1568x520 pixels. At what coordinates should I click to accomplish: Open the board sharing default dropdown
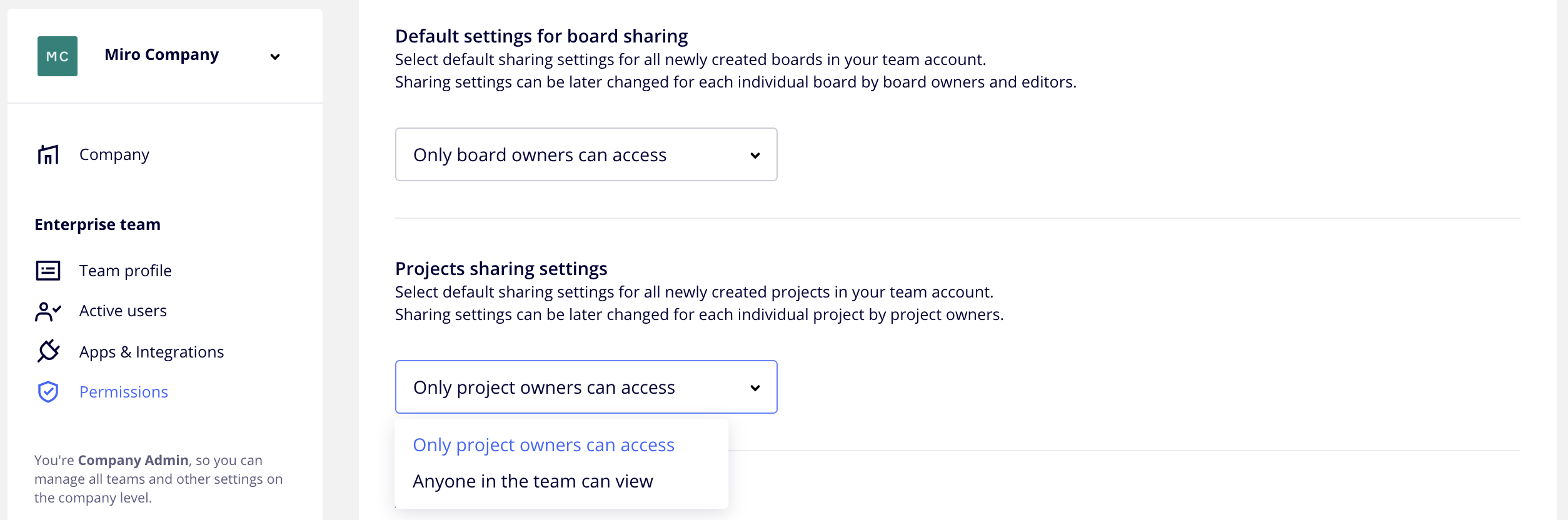(x=585, y=155)
